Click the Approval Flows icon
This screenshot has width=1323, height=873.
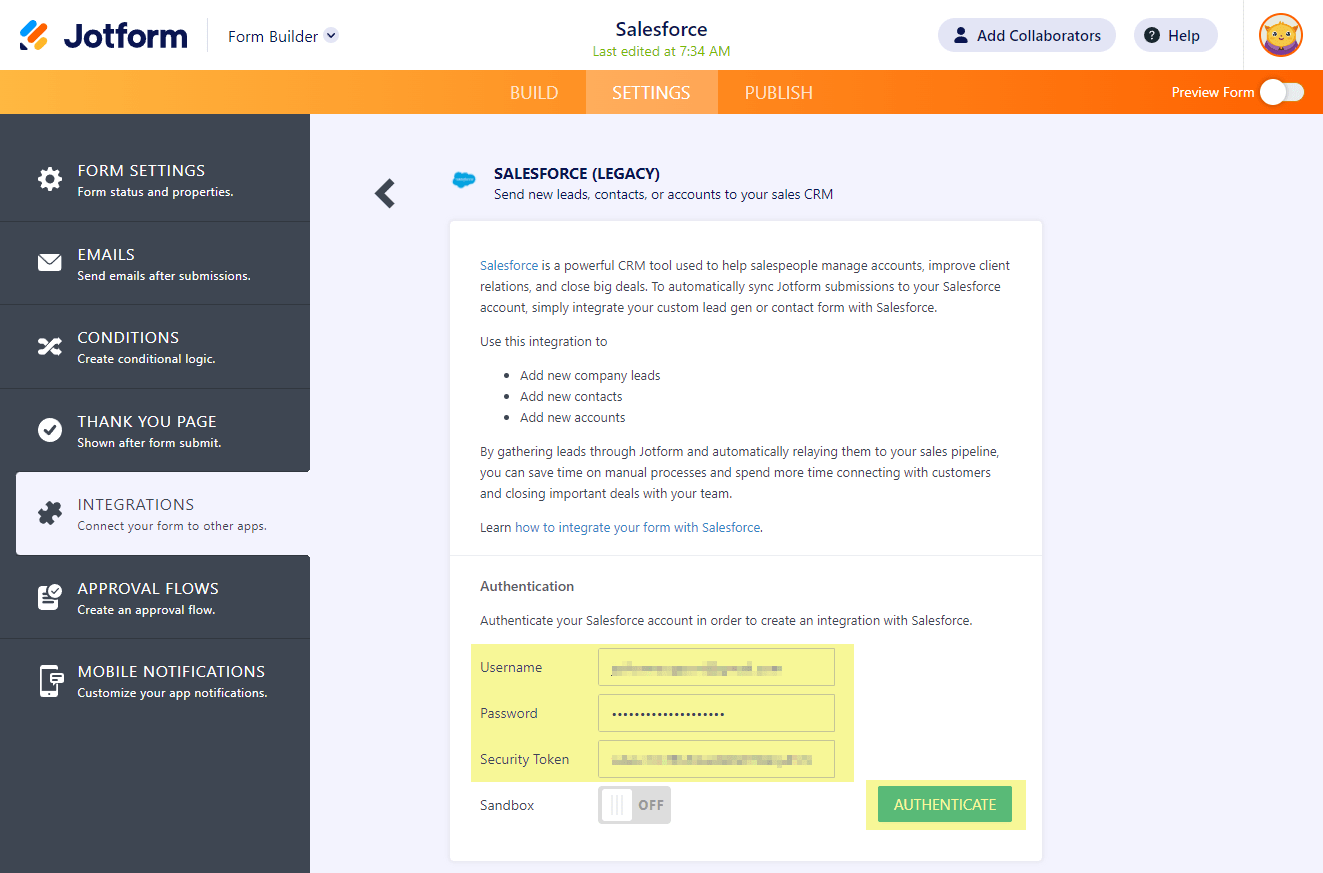pyautogui.click(x=50, y=597)
